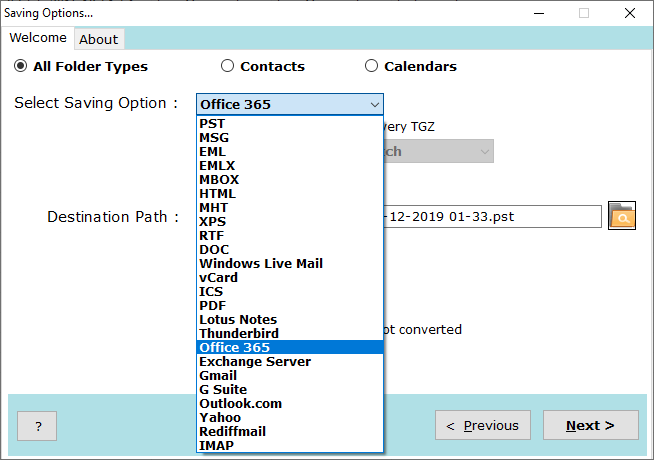This screenshot has width=654, height=460.
Task: Pick MHT in the dropdown list
Action: tap(290, 207)
